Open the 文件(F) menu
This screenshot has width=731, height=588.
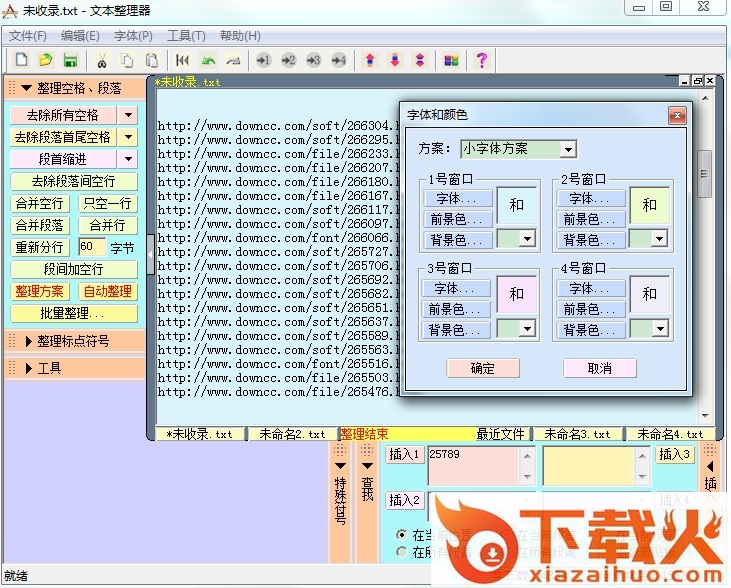click(x=28, y=36)
